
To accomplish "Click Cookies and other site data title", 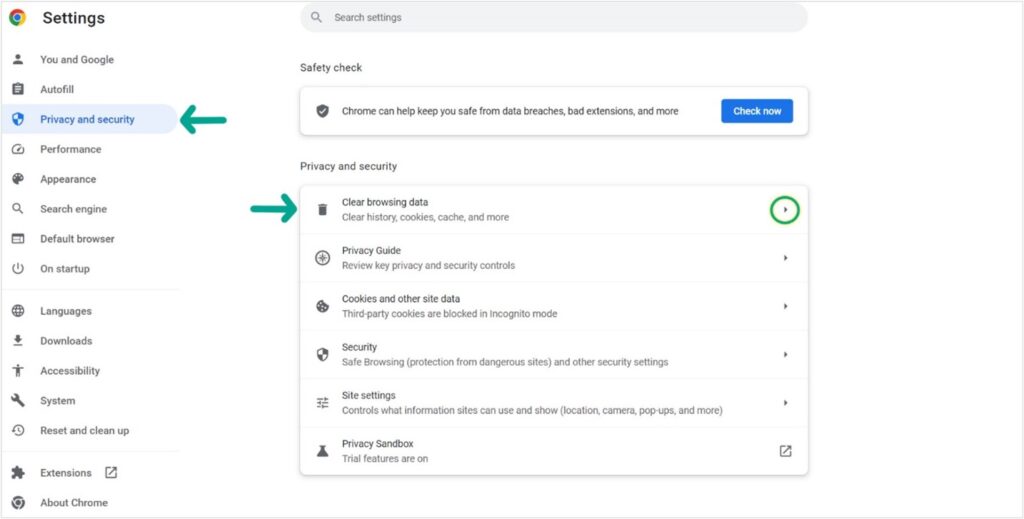I will click(401, 299).
